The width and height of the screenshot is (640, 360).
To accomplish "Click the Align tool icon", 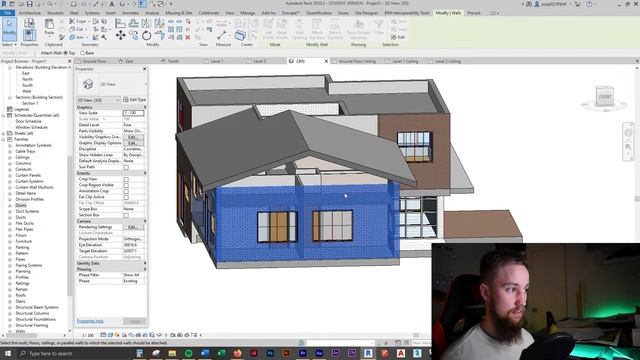I will (120, 23).
